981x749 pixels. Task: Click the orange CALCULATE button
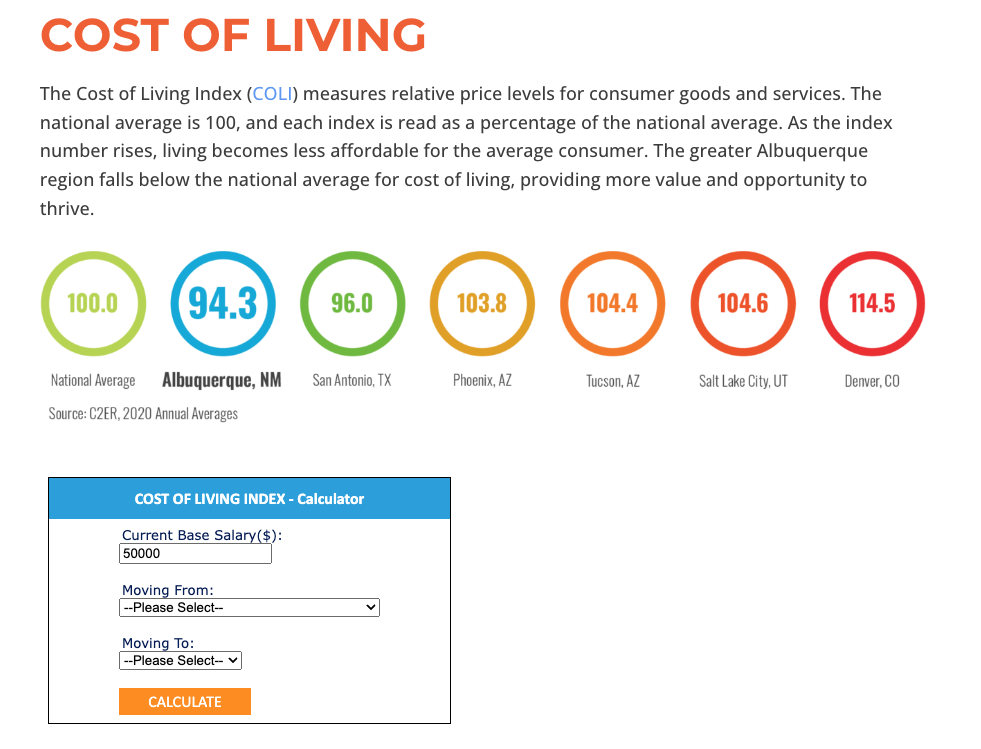185,701
